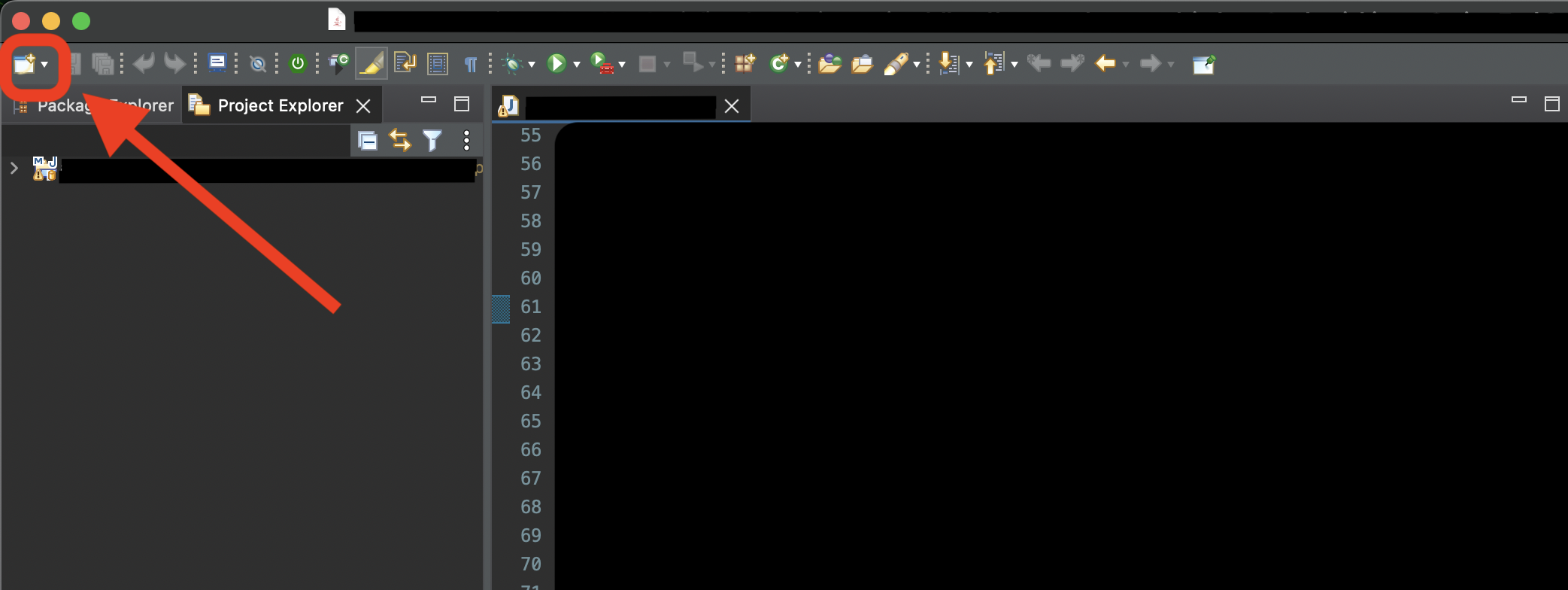Open the New wizard dropdown arrow

[45, 65]
